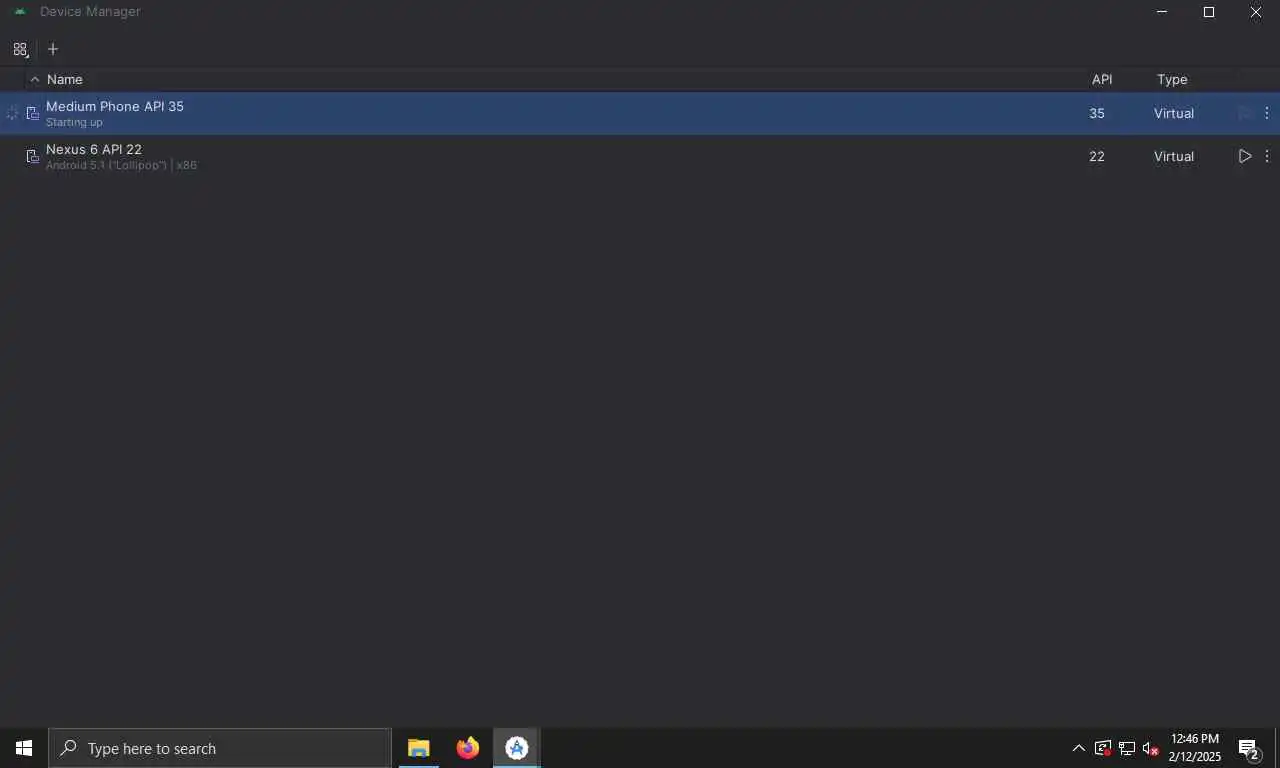The width and height of the screenshot is (1280, 768).
Task: Open File Explorer from taskbar
Action: tap(418, 748)
